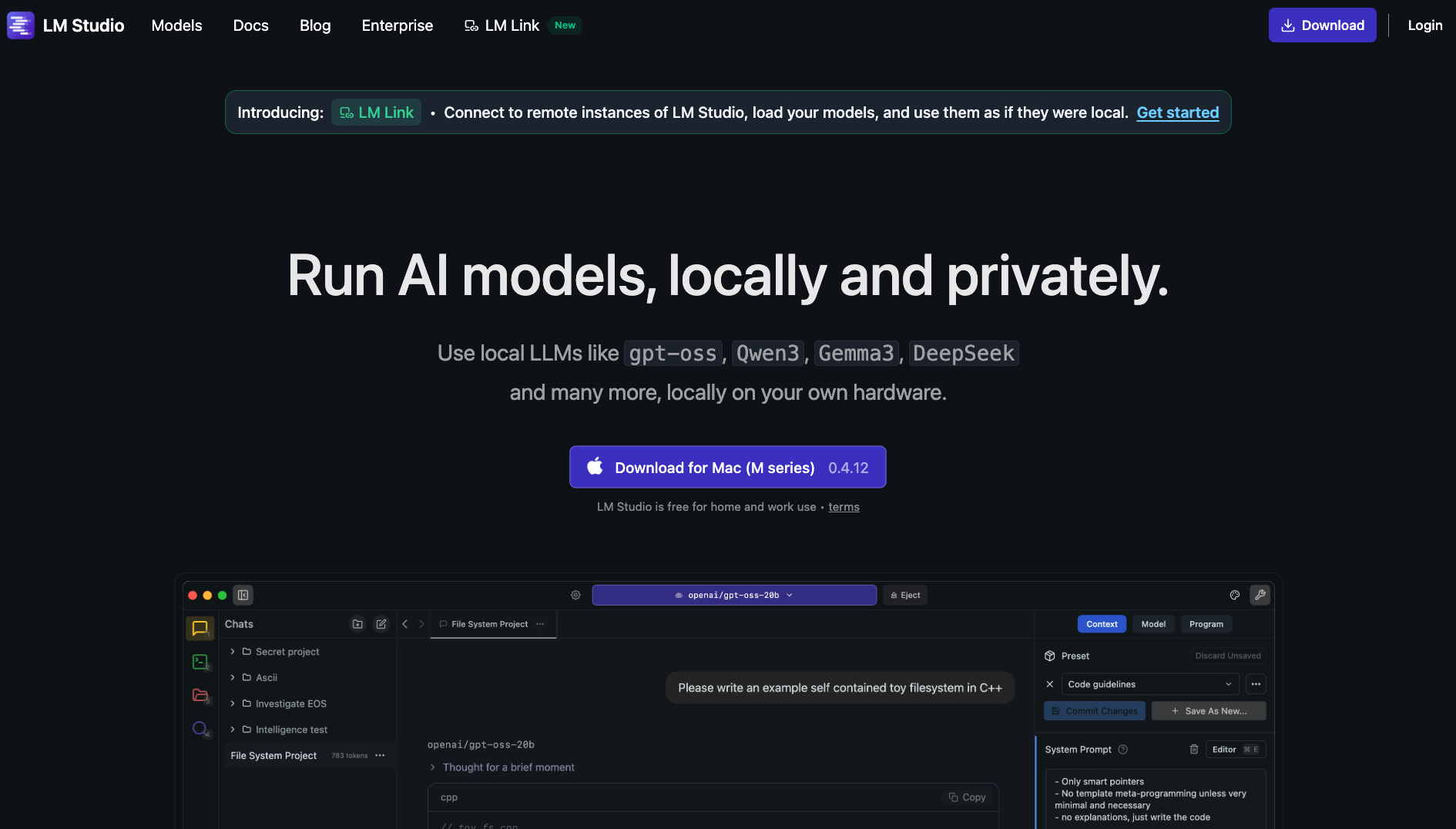This screenshot has width=1456, height=829.
Task: Open the theme palette icon
Action: [x=1235, y=595]
